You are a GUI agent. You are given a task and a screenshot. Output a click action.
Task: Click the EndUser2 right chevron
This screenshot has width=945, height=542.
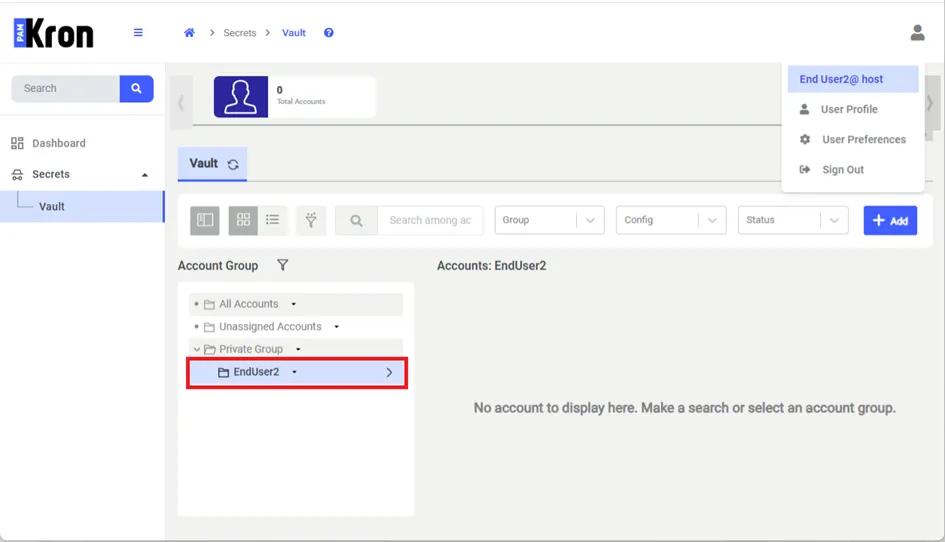tap(389, 373)
